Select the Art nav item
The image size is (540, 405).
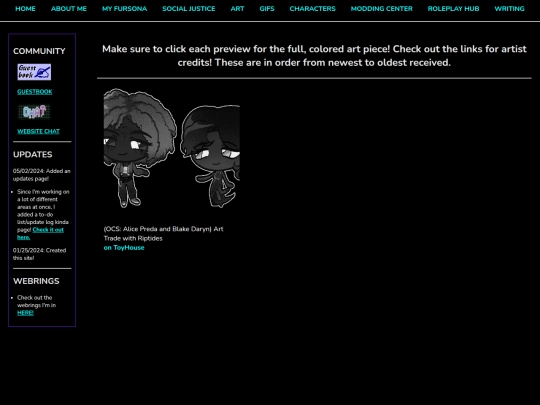[237, 9]
